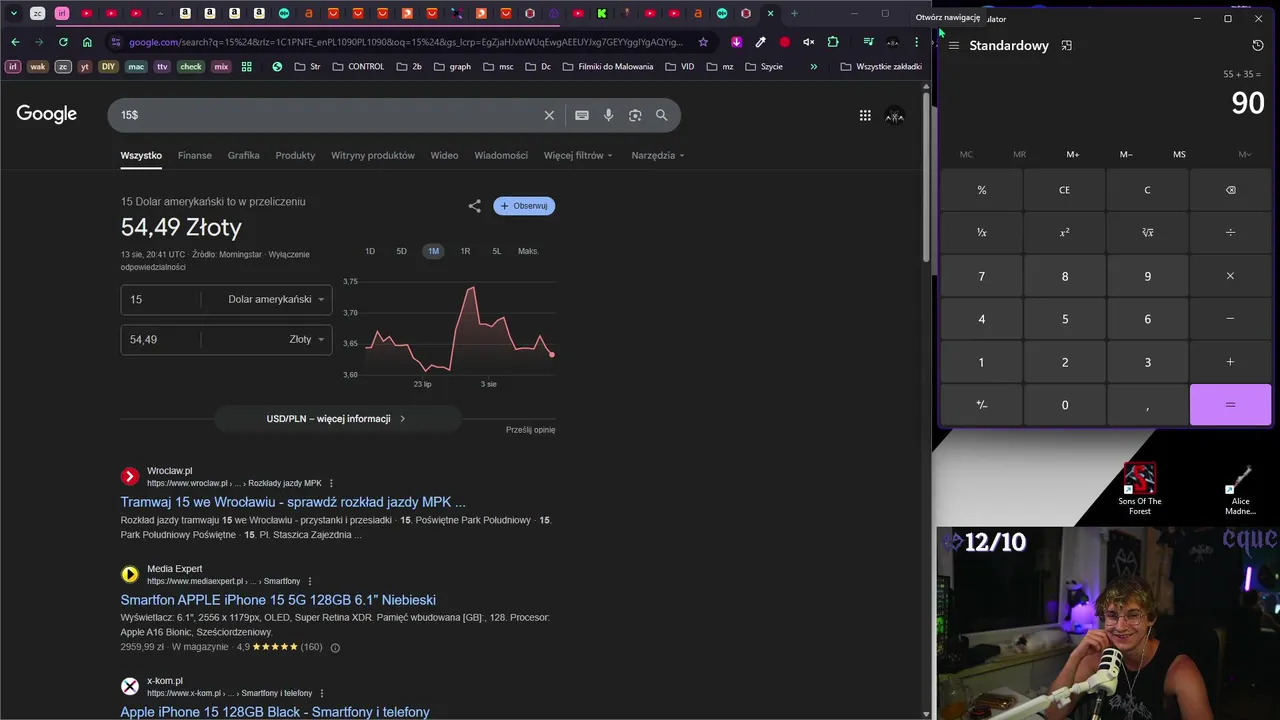This screenshot has width=1280, height=720.
Task: Select the 1M chart range
Action: (433, 251)
